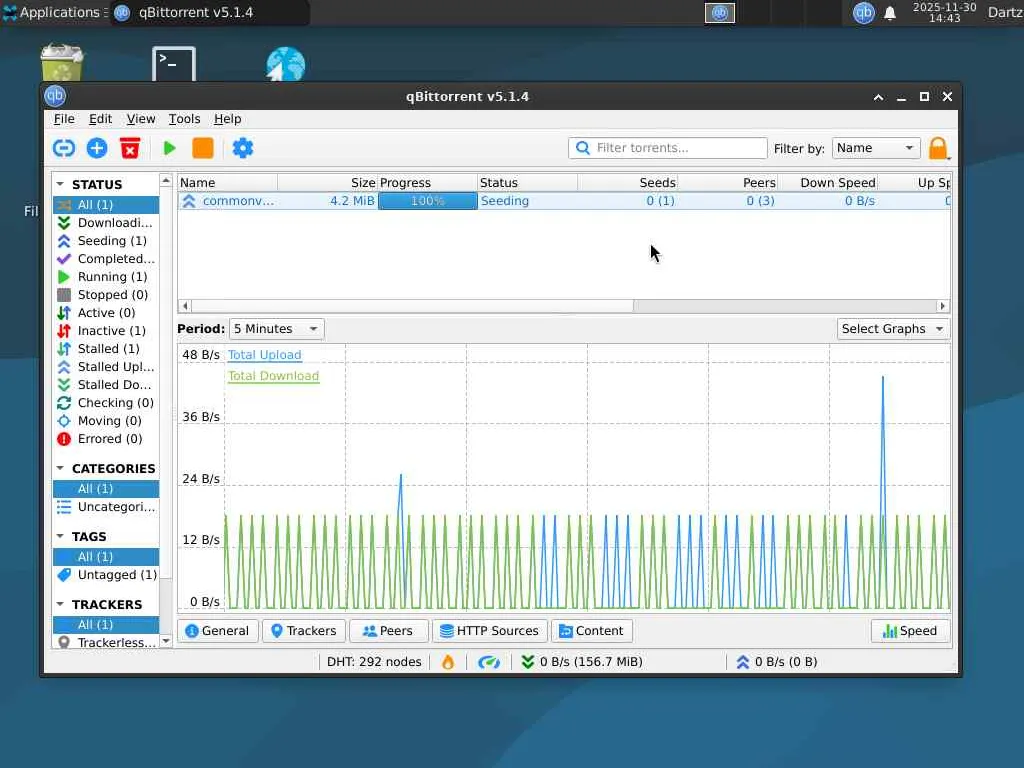
Task: Click the Add torrent link toolbar icon
Action: point(63,148)
